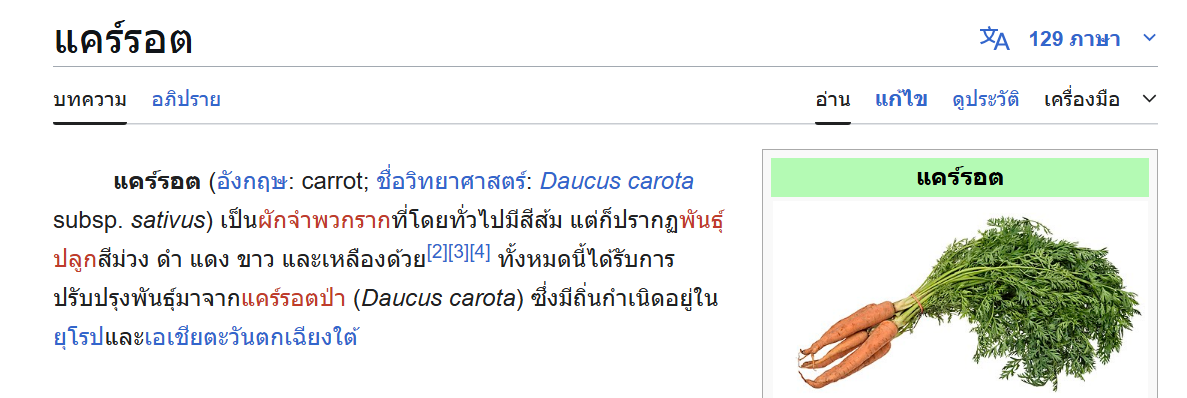Expand the เครื่องมือ tools menu
1187x398 pixels.
point(1081,99)
